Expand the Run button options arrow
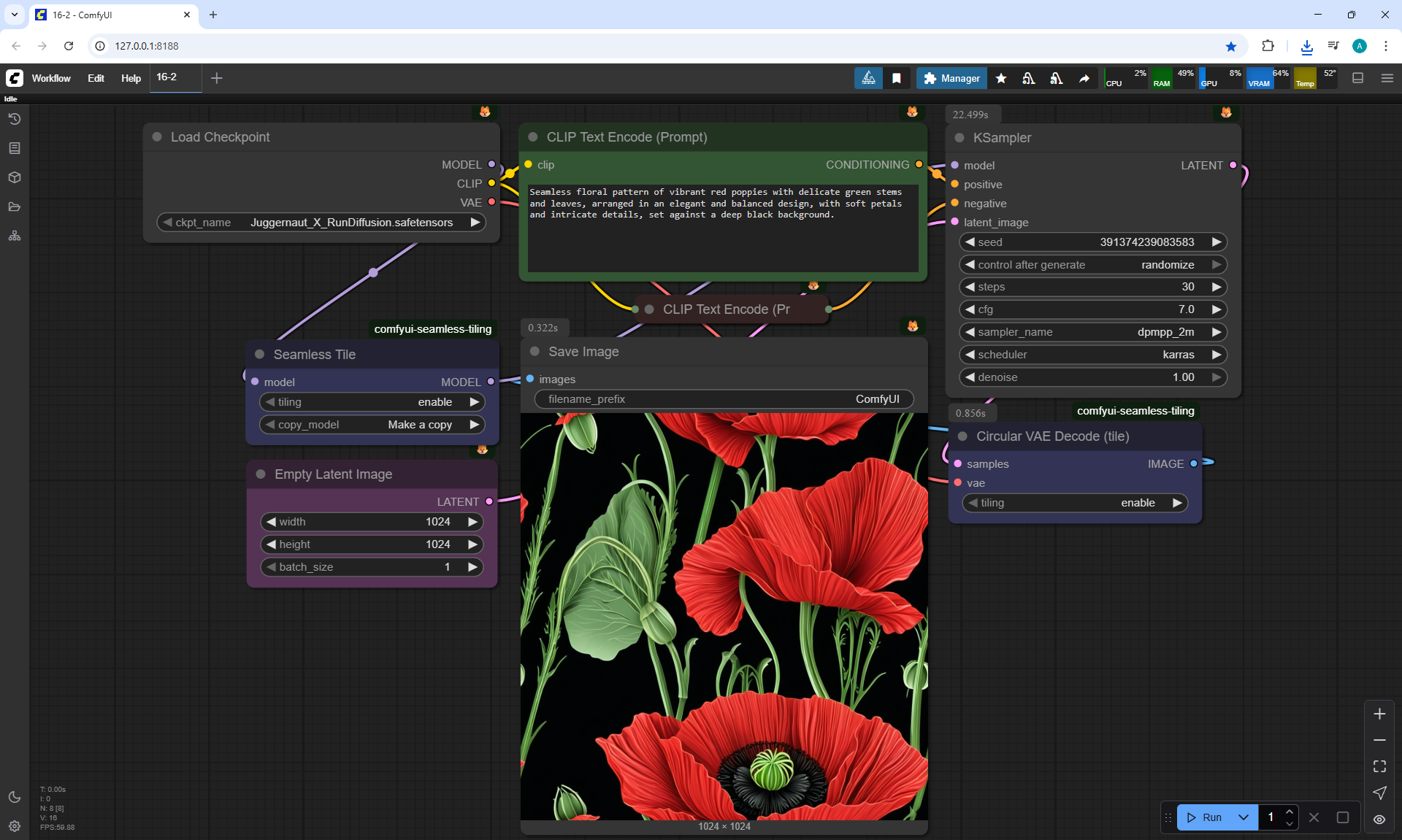The image size is (1402, 840). pyautogui.click(x=1244, y=817)
